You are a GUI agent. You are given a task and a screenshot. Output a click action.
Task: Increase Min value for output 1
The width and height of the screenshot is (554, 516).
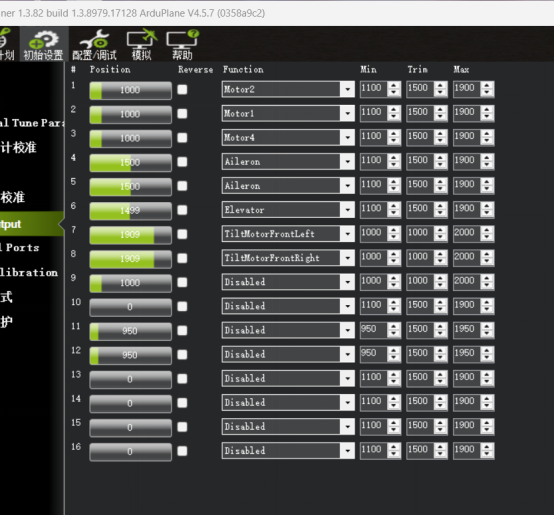(394, 86)
